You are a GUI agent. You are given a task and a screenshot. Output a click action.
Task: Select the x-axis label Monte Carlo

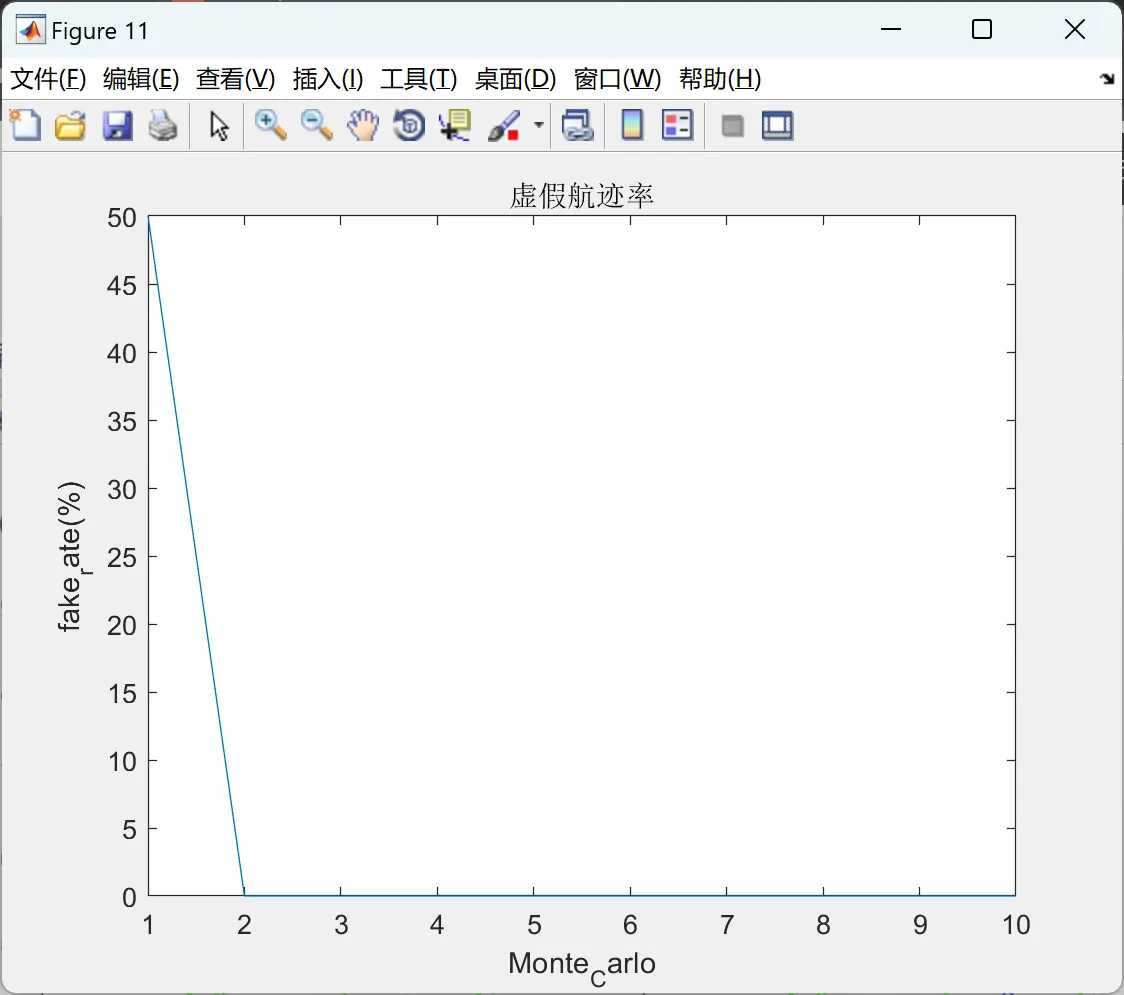click(x=581, y=966)
